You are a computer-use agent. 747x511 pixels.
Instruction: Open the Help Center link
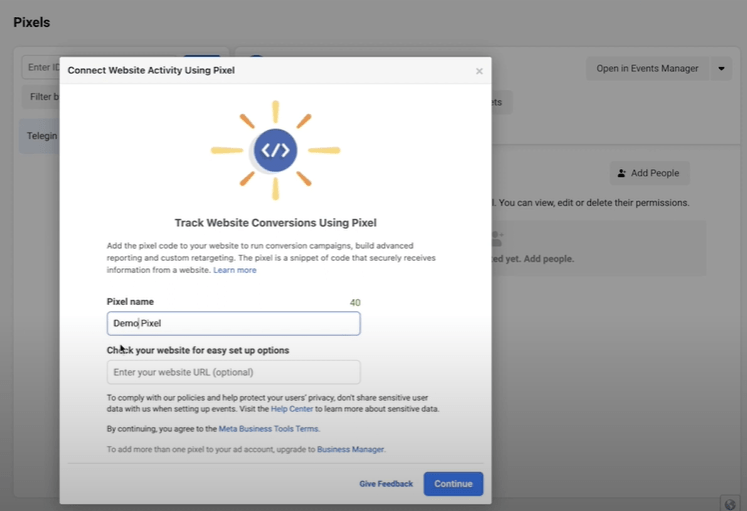292,409
